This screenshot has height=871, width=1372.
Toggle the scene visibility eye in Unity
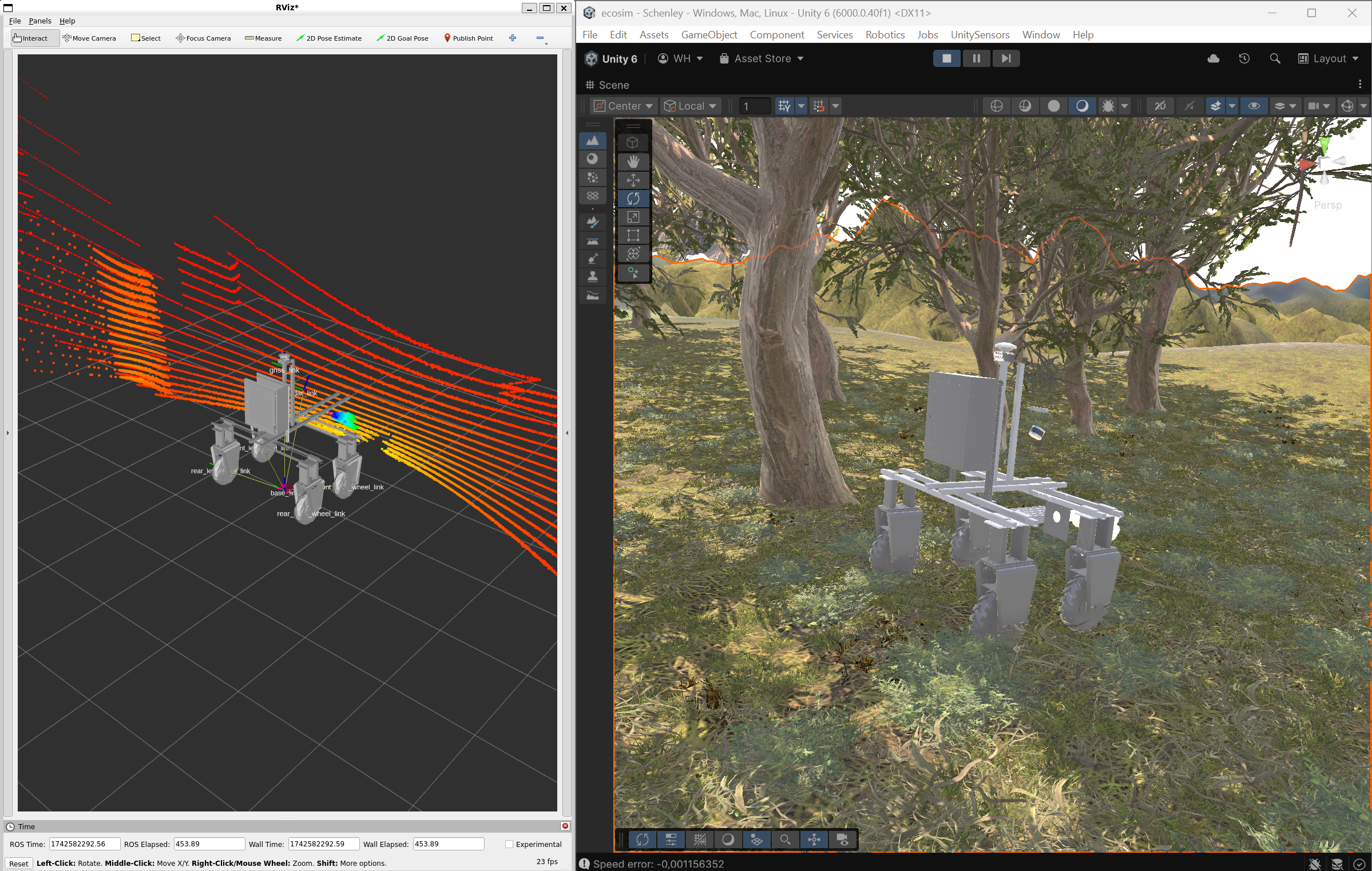click(1255, 106)
